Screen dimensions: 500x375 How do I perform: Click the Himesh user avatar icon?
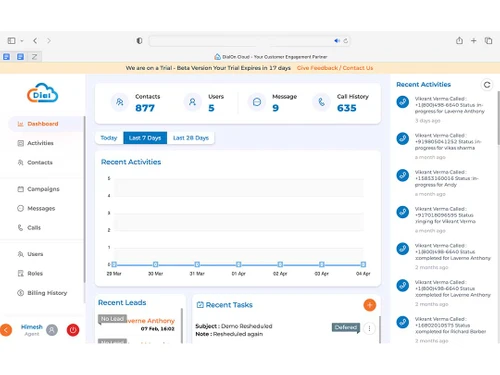pos(52,330)
